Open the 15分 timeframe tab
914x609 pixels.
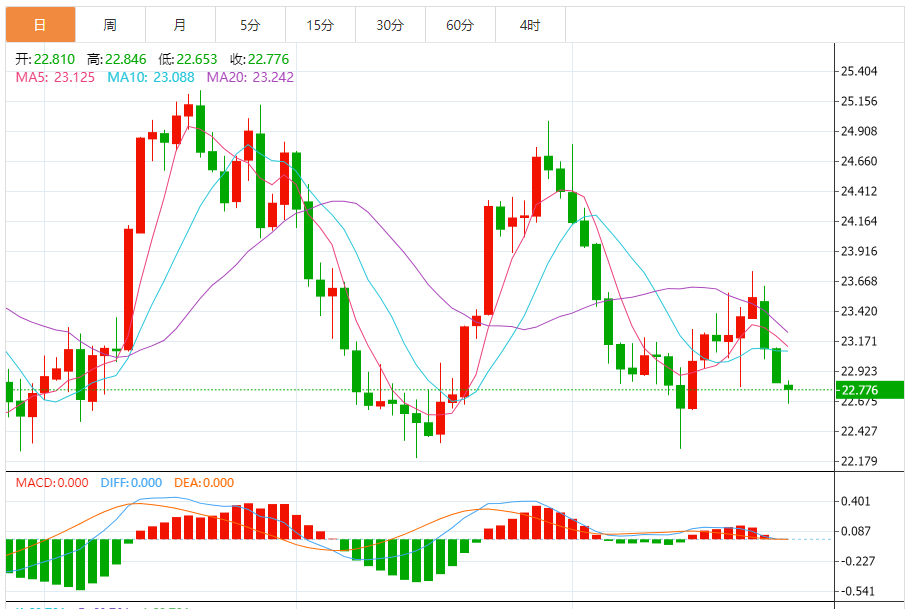pyautogui.click(x=320, y=25)
